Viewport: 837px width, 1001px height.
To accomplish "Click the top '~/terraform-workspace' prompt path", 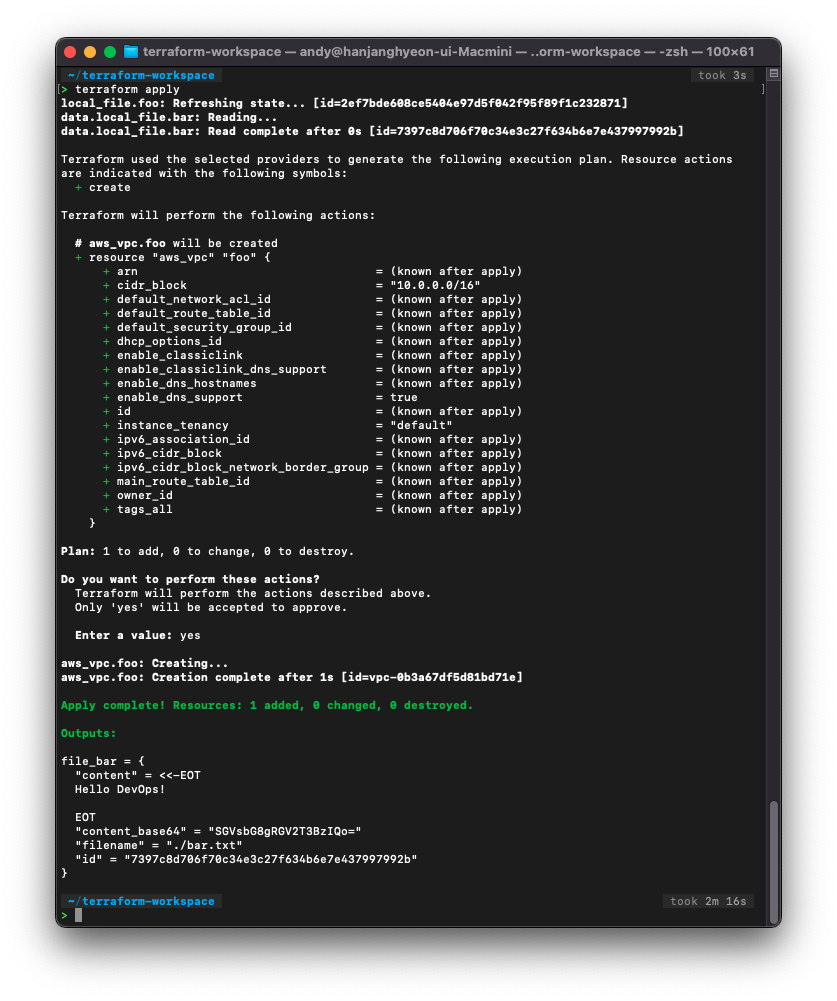I will [x=141, y=75].
